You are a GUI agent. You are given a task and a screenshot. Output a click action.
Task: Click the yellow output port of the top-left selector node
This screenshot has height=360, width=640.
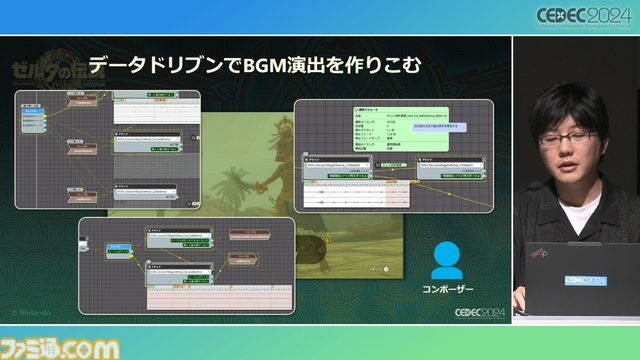45,116
